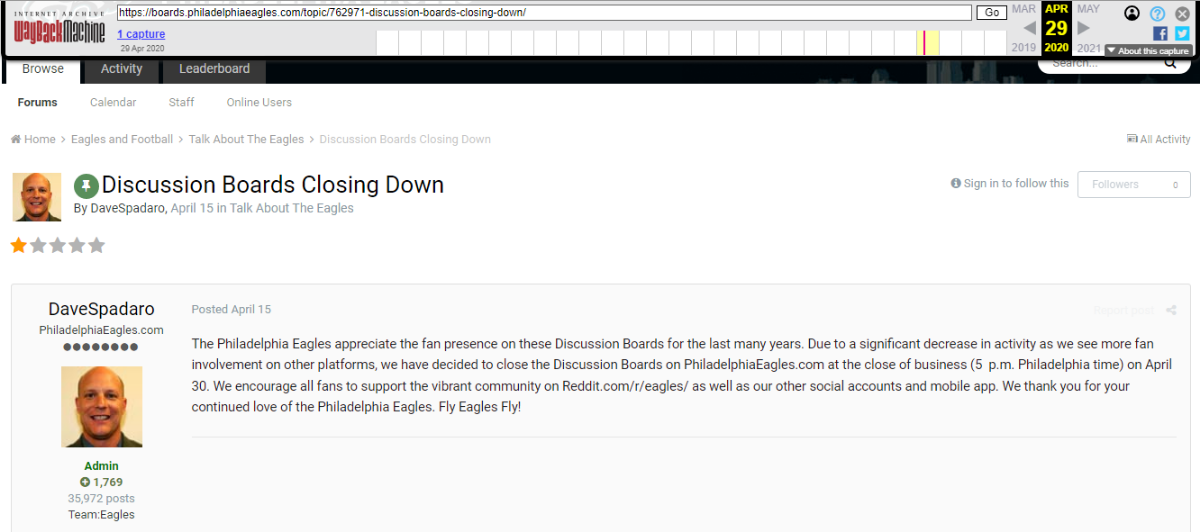Click the first orange rating star
This screenshot has width=1200, height=532.
pos(19,245)
